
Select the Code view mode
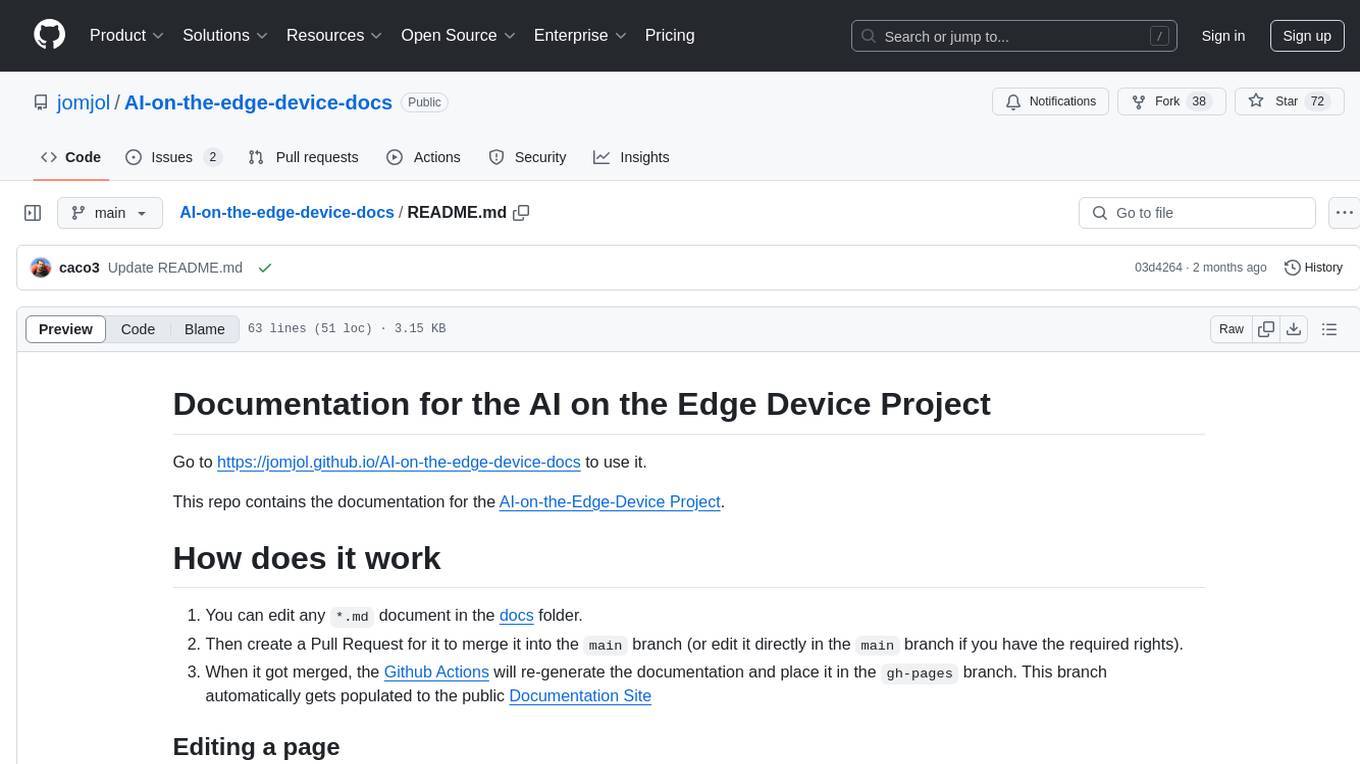tap(138, 329)
